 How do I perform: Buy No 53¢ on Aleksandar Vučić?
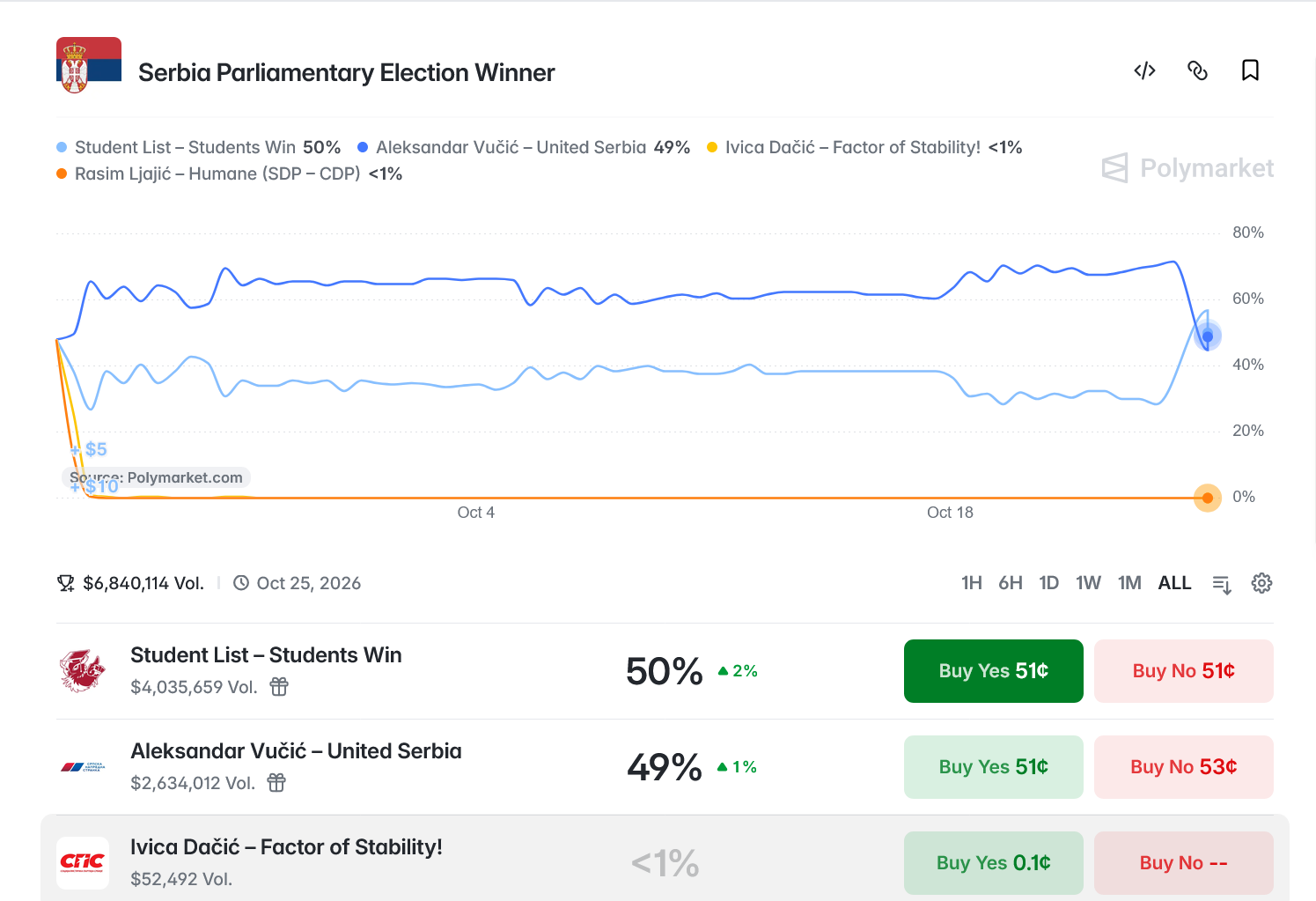tap(1184, 767)
